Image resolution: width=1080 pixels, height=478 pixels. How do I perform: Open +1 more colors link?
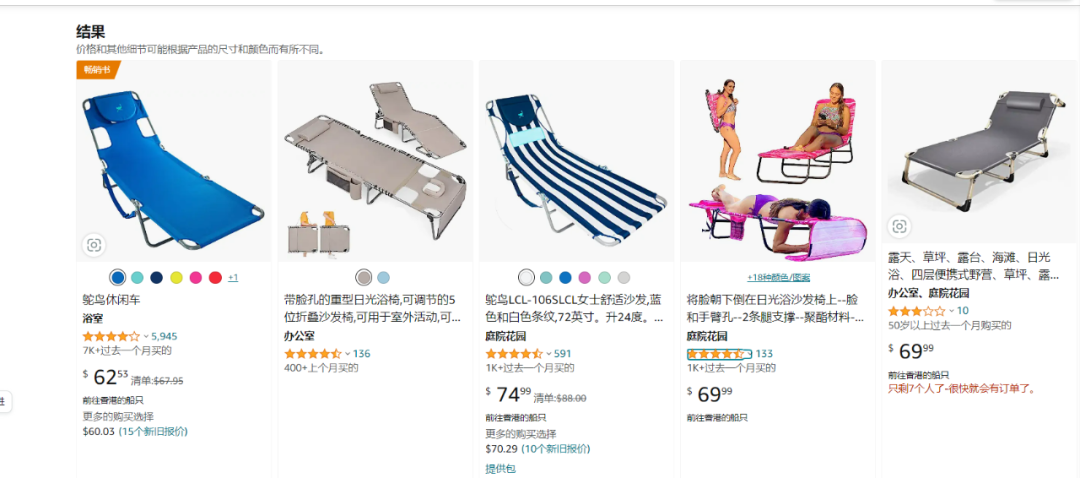pyautogui.click(x=233, y=278)
